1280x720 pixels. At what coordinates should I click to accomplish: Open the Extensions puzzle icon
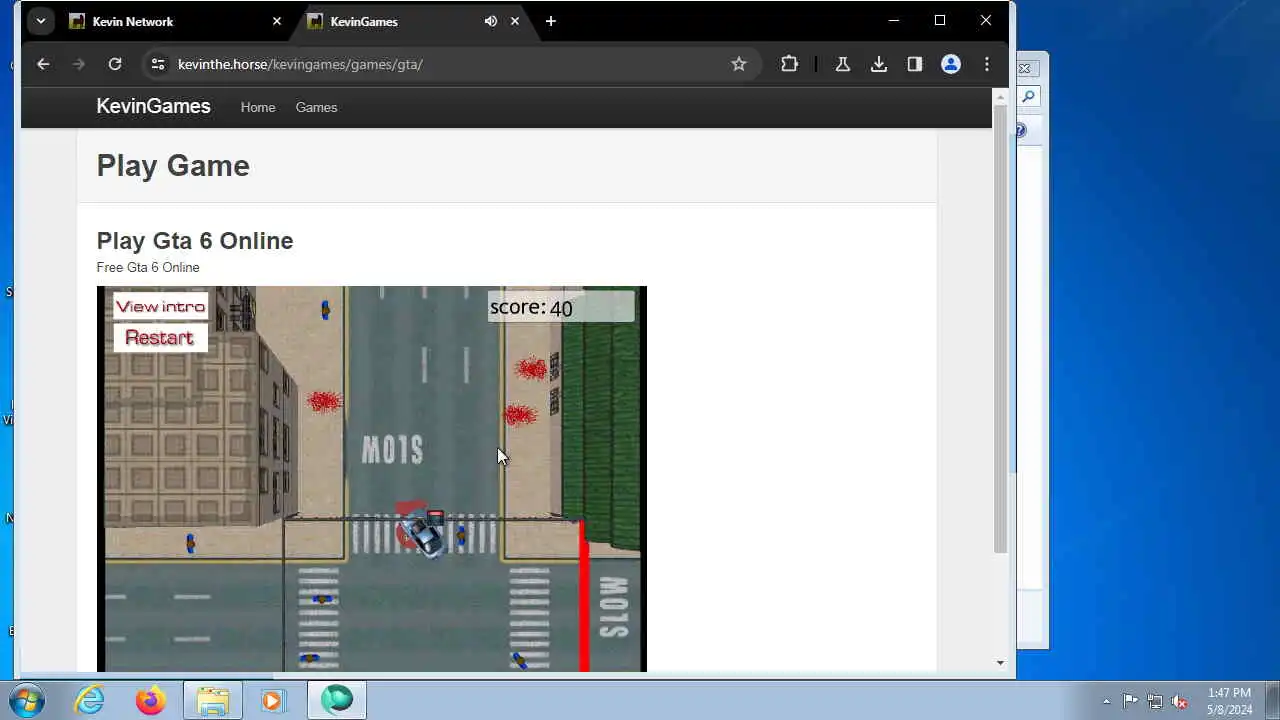tap(789, 64)
